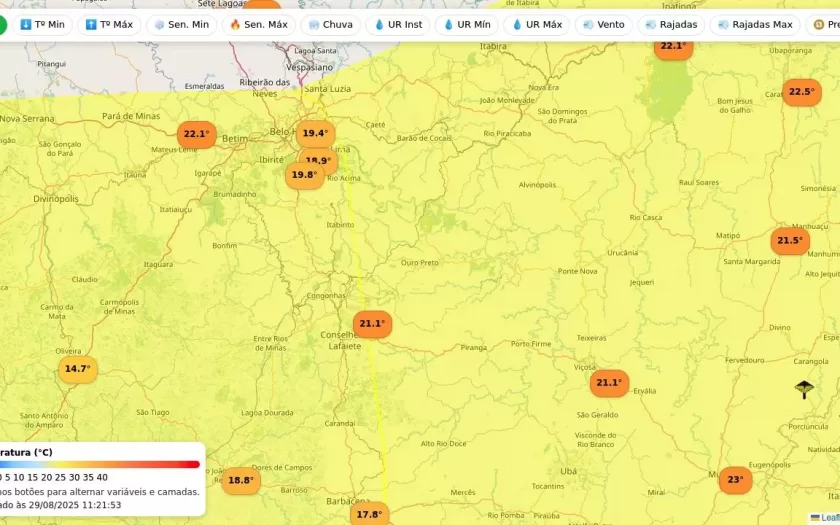Select the 18.8° marker near Dores de Campos
Image resolution: width=840 pixels, height=525 pixels.
coord(241,481)
